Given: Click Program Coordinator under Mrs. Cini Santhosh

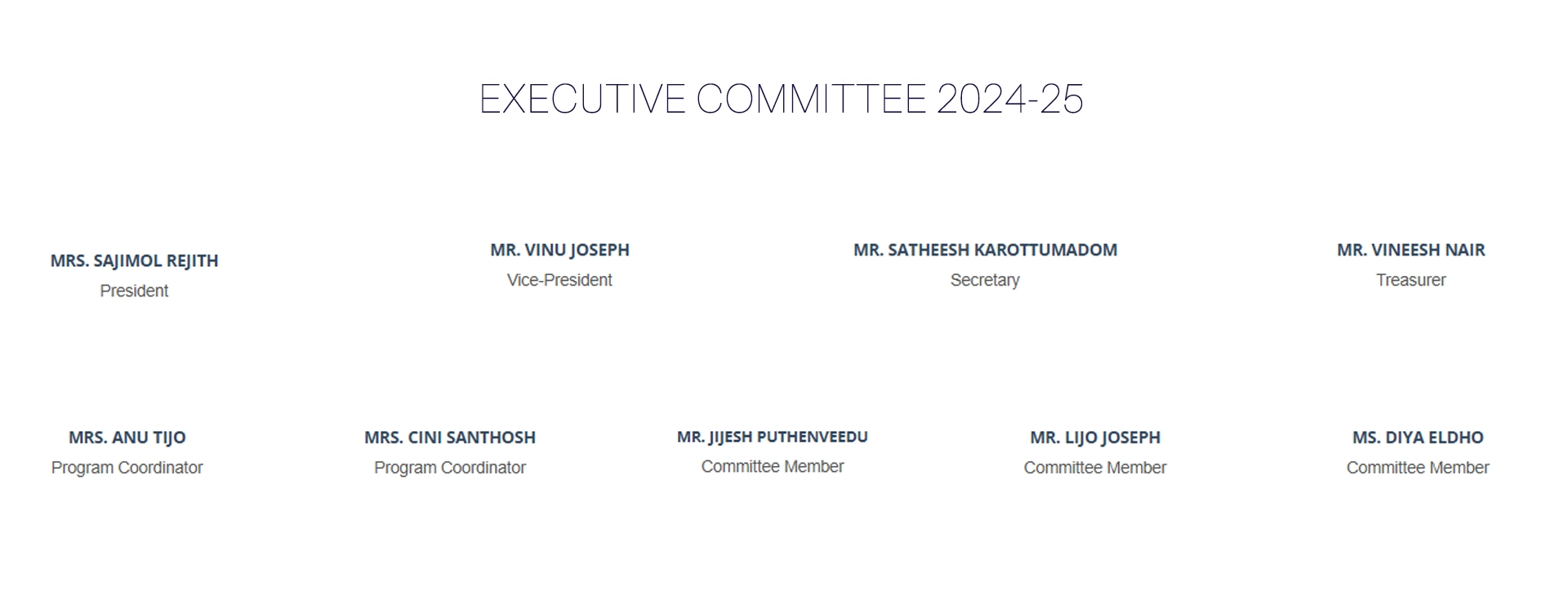Looking at the screenshot, I should pyautogui.click(x=450, y=468).
